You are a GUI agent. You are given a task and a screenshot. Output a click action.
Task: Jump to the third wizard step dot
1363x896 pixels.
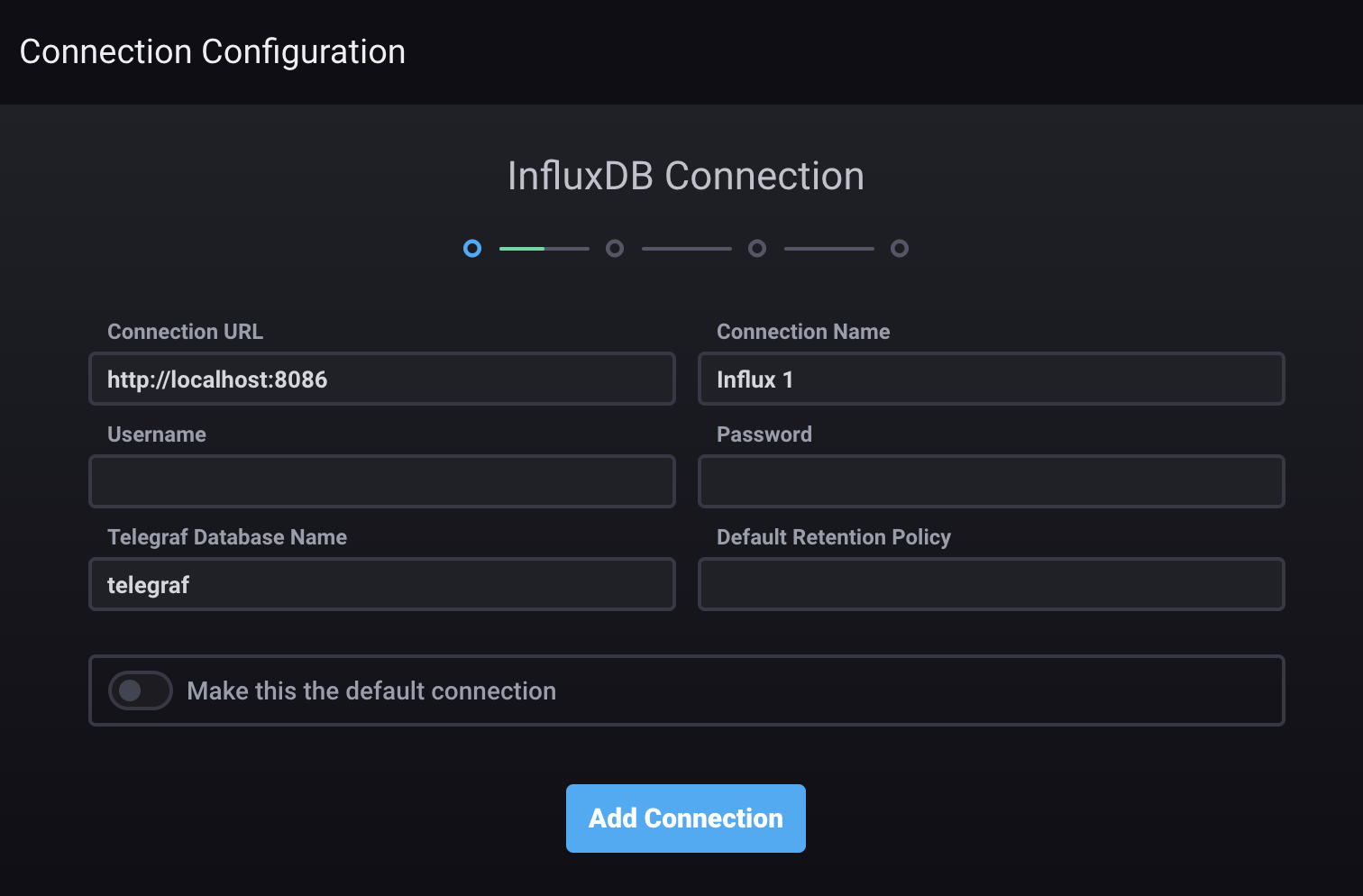[757, 248]
